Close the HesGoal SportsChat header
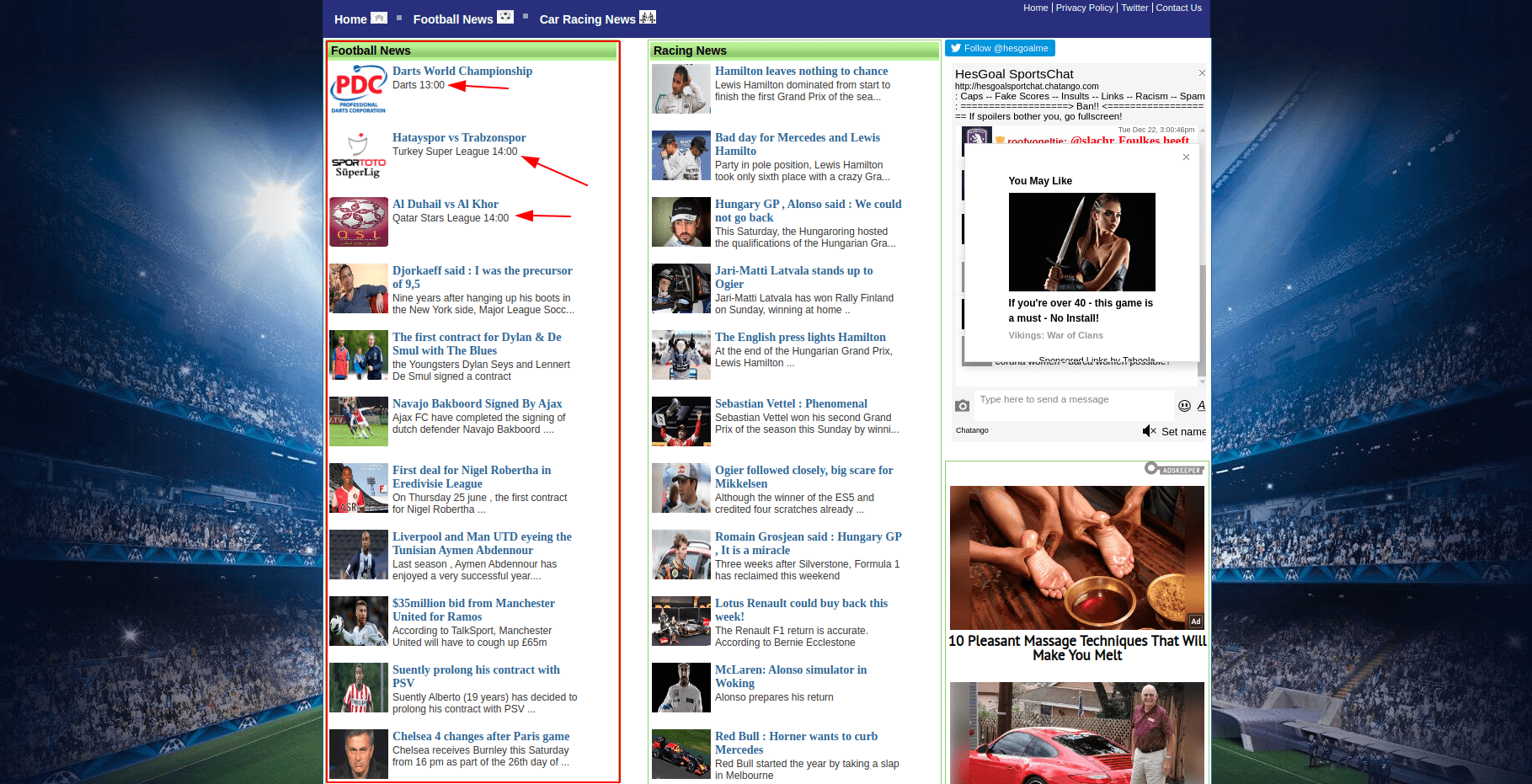1532x784 pixels. coord(1202,73)
